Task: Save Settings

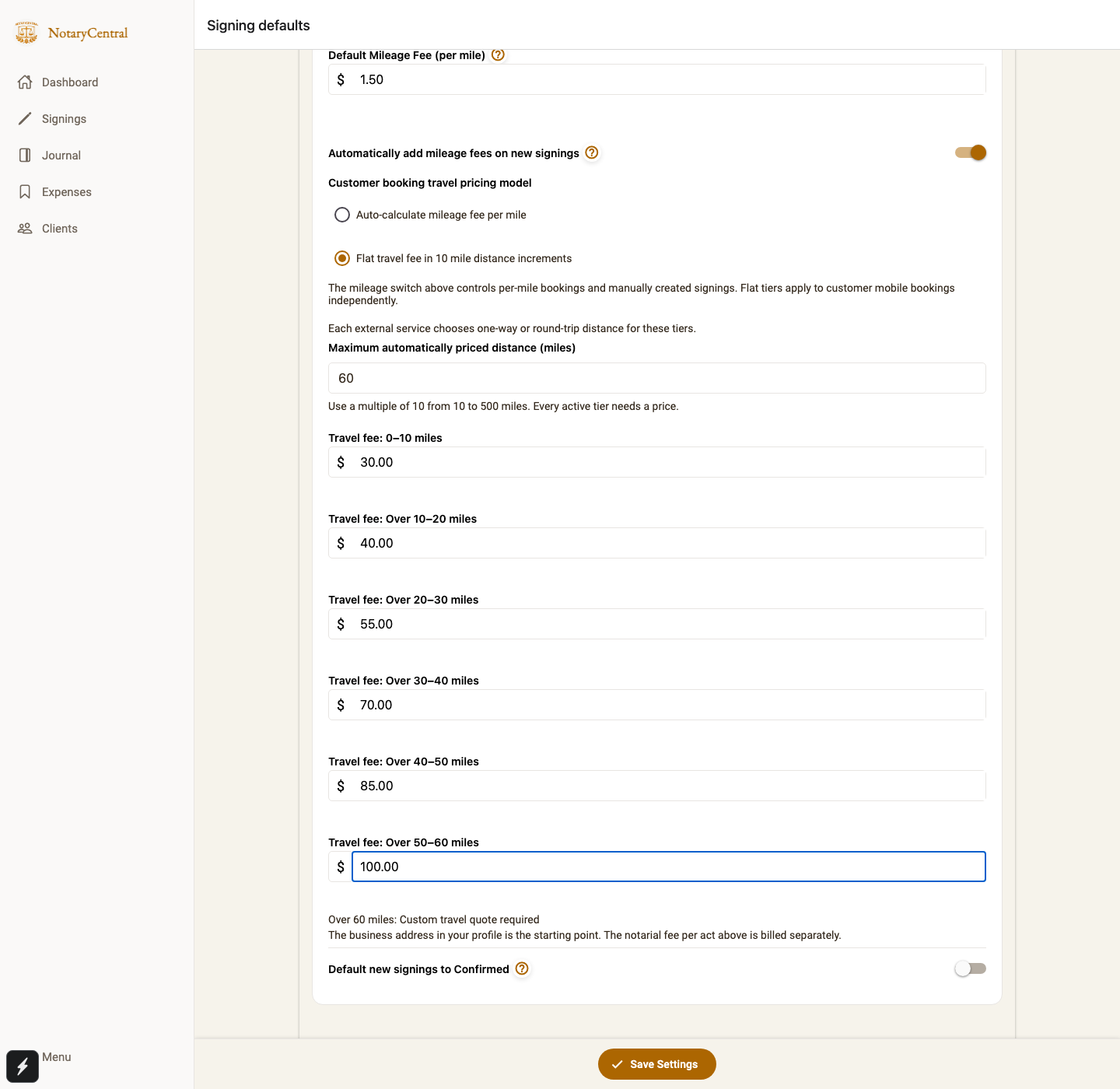Action: 657,1064
